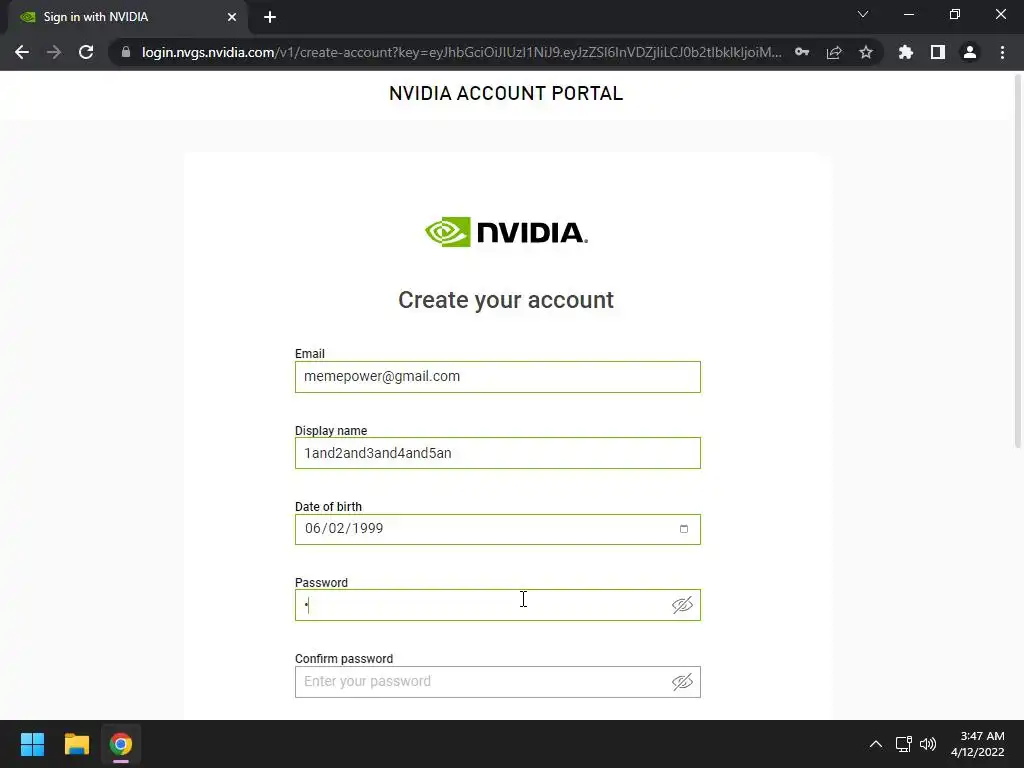Open the Chrome profile avatar
Screen dimensions: 1024x768
(970, 52)
